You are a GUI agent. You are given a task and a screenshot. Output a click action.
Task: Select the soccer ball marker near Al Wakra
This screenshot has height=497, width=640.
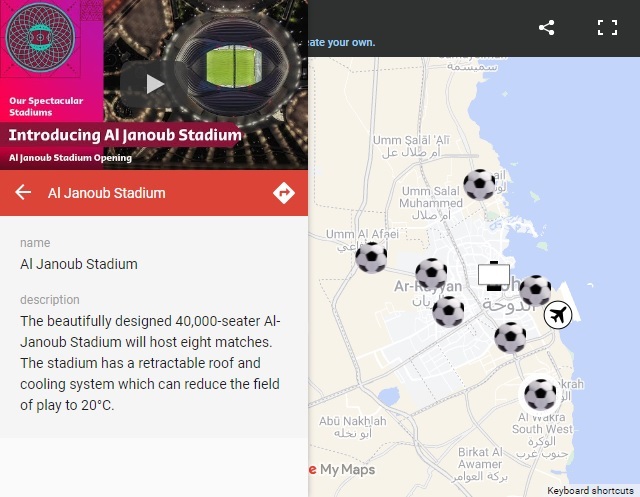[540, 394]
